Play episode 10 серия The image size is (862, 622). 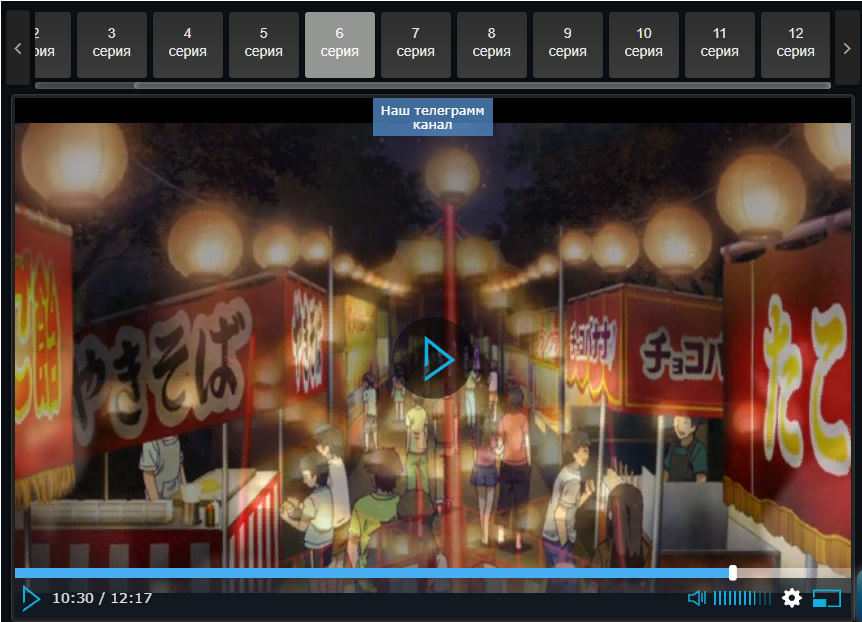coord(644,44)
